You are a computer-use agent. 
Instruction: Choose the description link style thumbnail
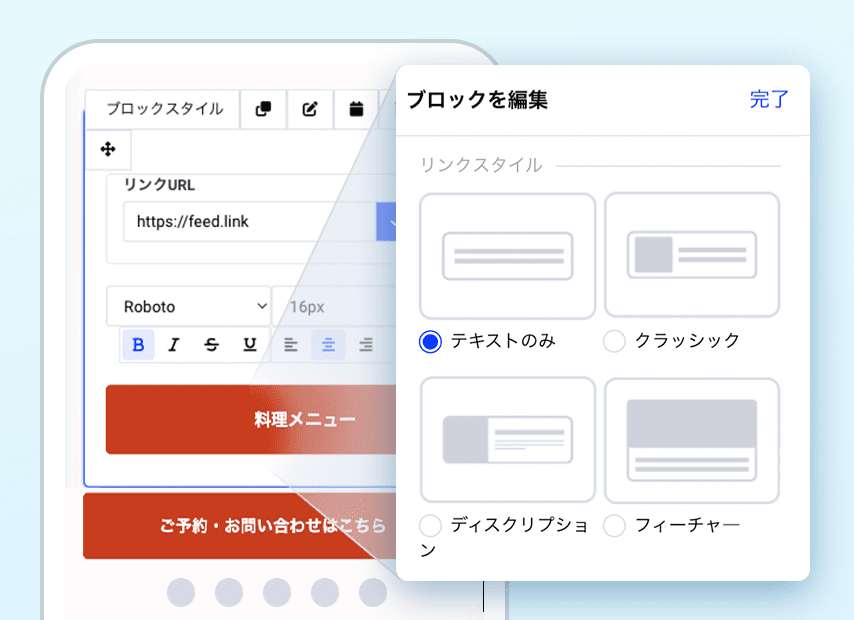tap(507, 440)
